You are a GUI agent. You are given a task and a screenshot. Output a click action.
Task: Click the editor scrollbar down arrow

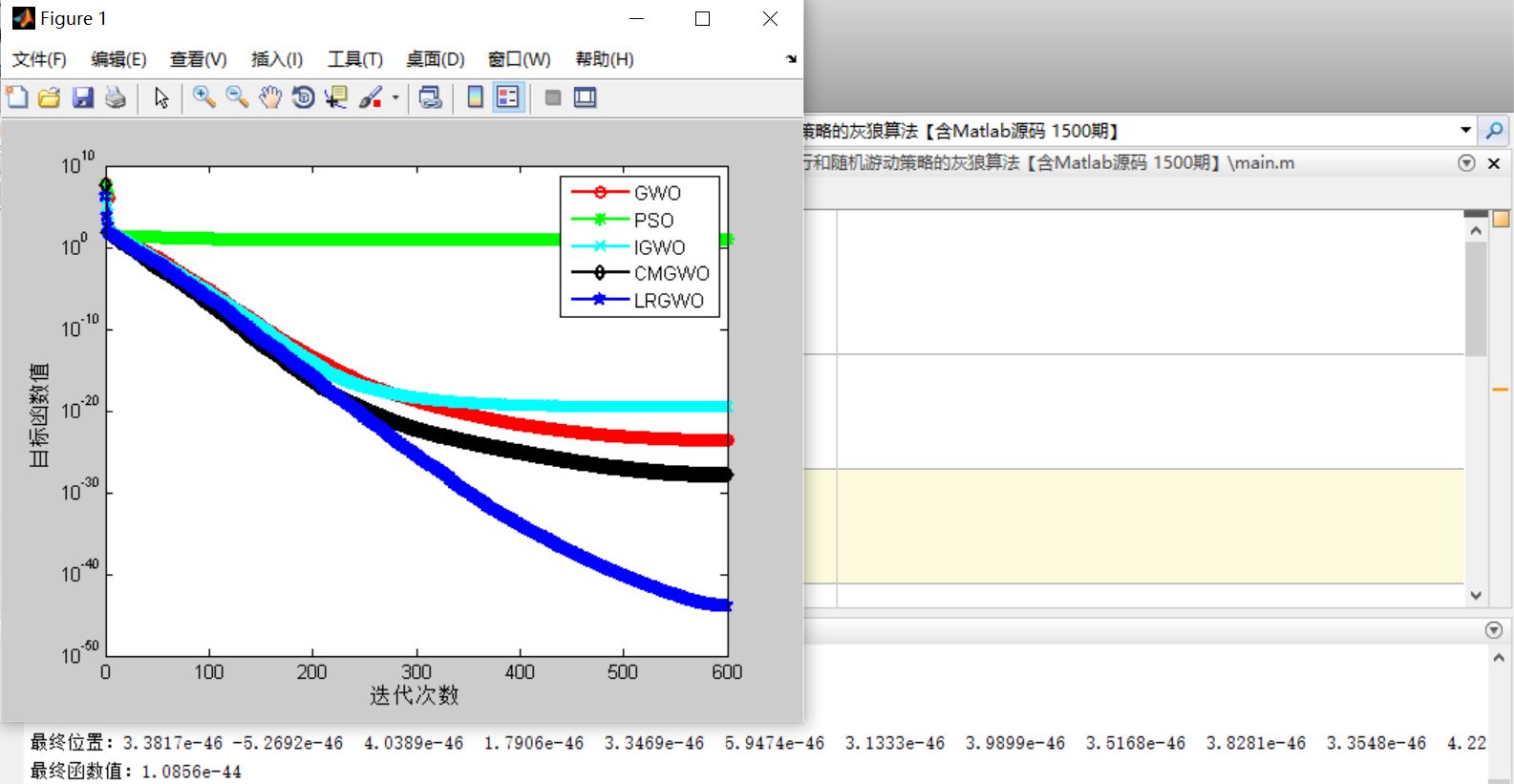[1476, 595]
